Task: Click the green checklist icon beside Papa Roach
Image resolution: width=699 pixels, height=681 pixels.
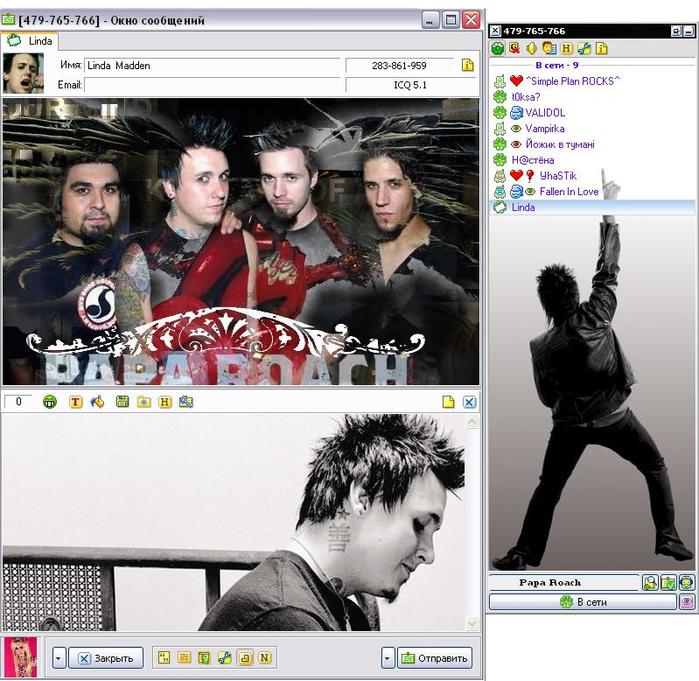Action: click(x=668, y=583)
